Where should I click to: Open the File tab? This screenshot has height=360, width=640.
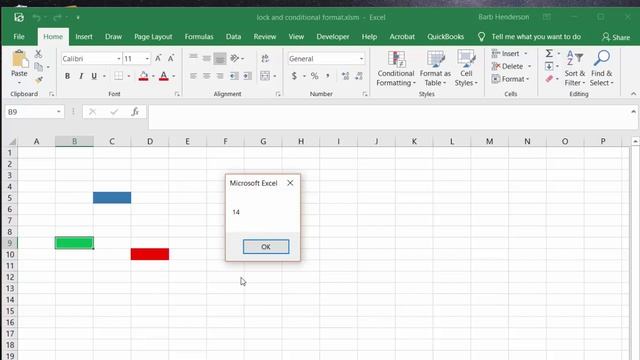pos(19,37)
